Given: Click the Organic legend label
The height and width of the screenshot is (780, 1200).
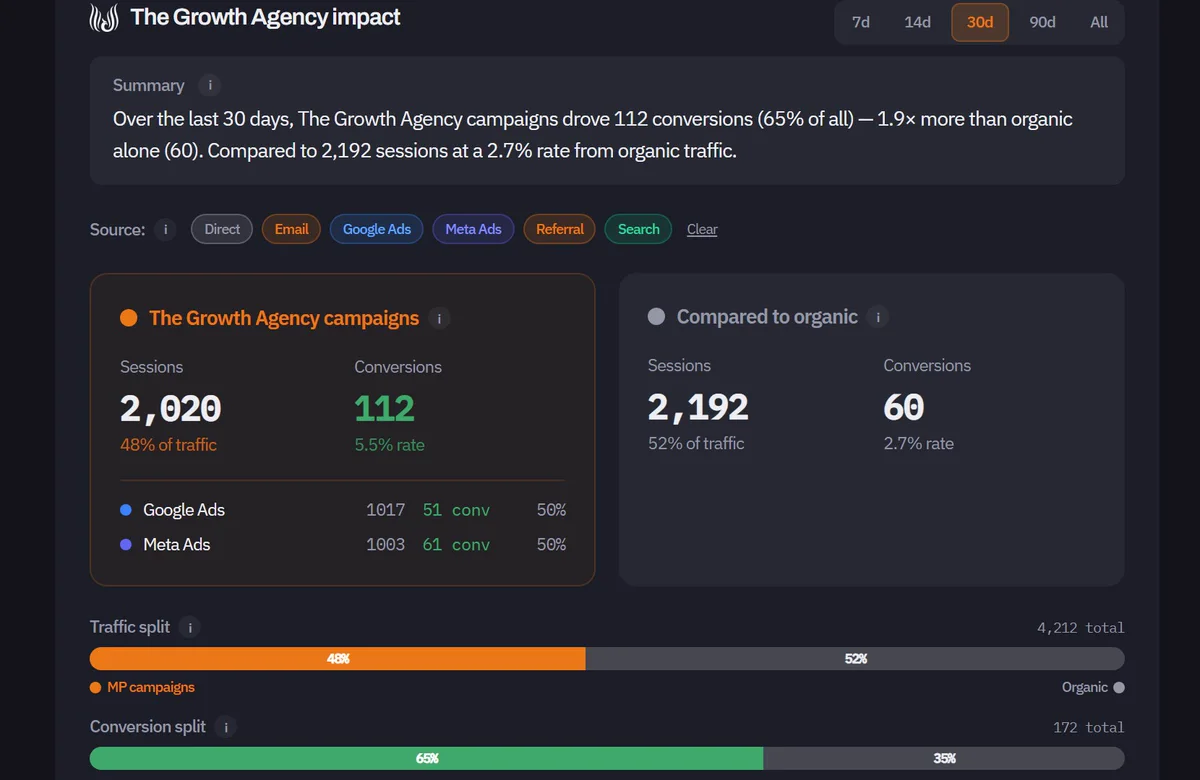Looking at the screenshot, I should pyautogui.click(x=1085, y=688).
